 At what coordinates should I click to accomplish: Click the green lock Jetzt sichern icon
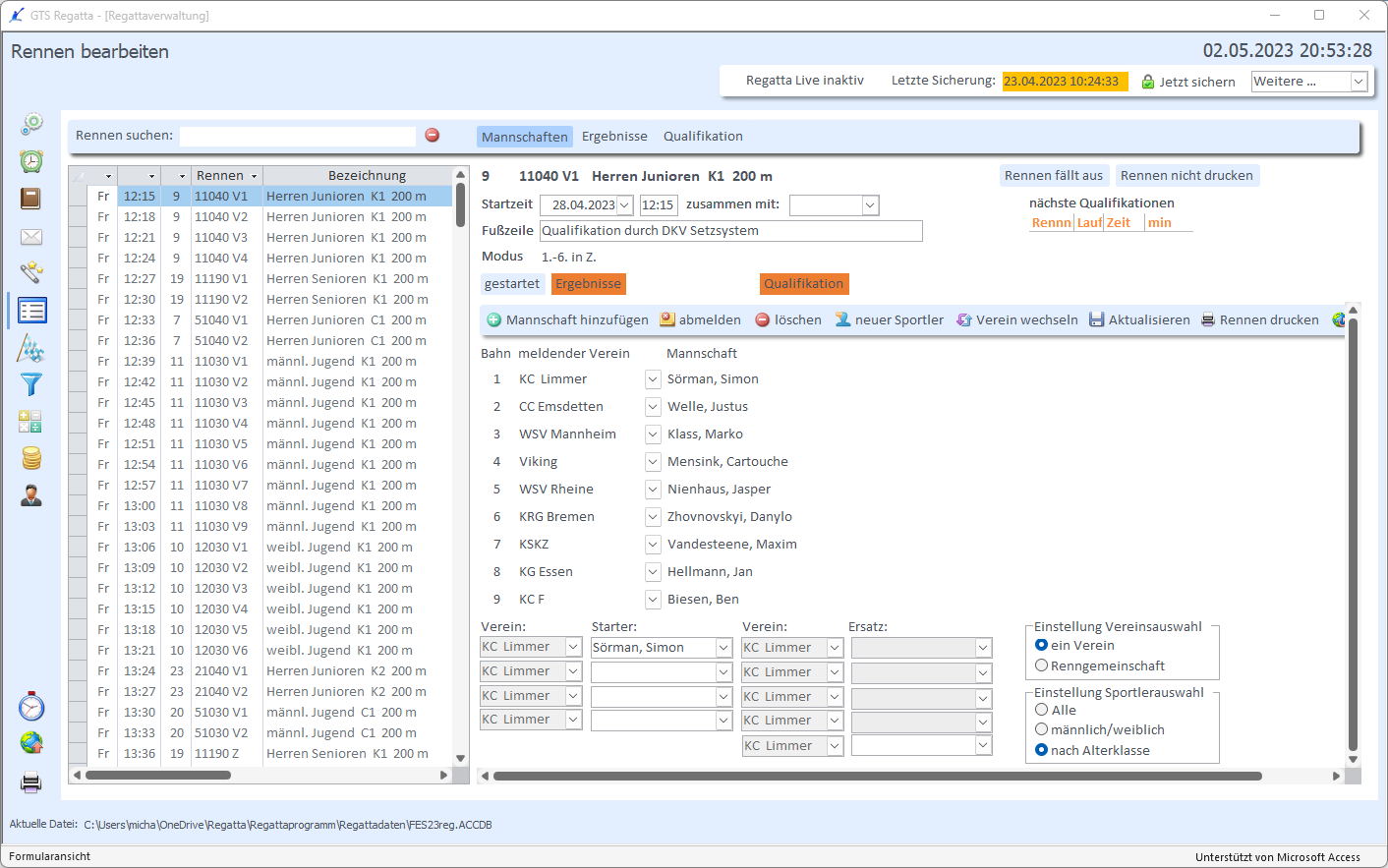click(x=1148, y=82)
